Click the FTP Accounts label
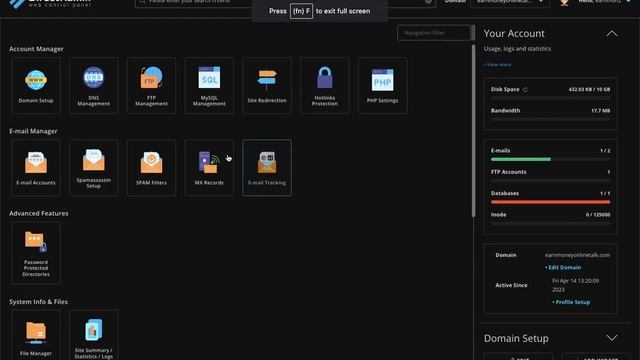The image size is (640, 360). 508,172
